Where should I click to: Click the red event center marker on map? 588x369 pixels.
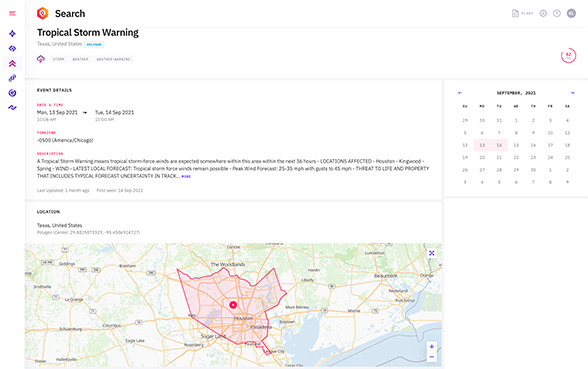(233, 305)
